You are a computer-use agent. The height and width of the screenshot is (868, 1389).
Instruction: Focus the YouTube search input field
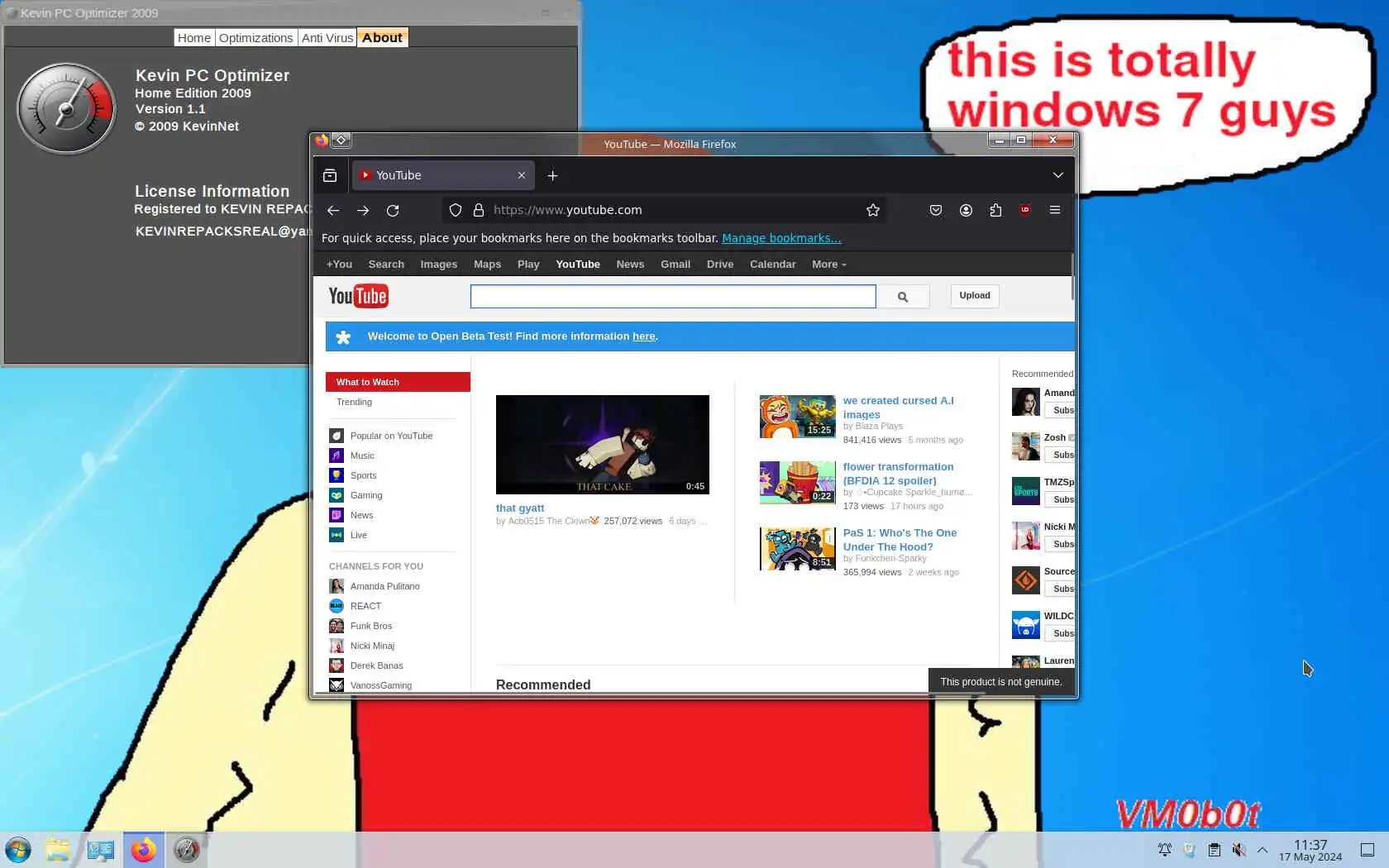[x=673, y=297]
